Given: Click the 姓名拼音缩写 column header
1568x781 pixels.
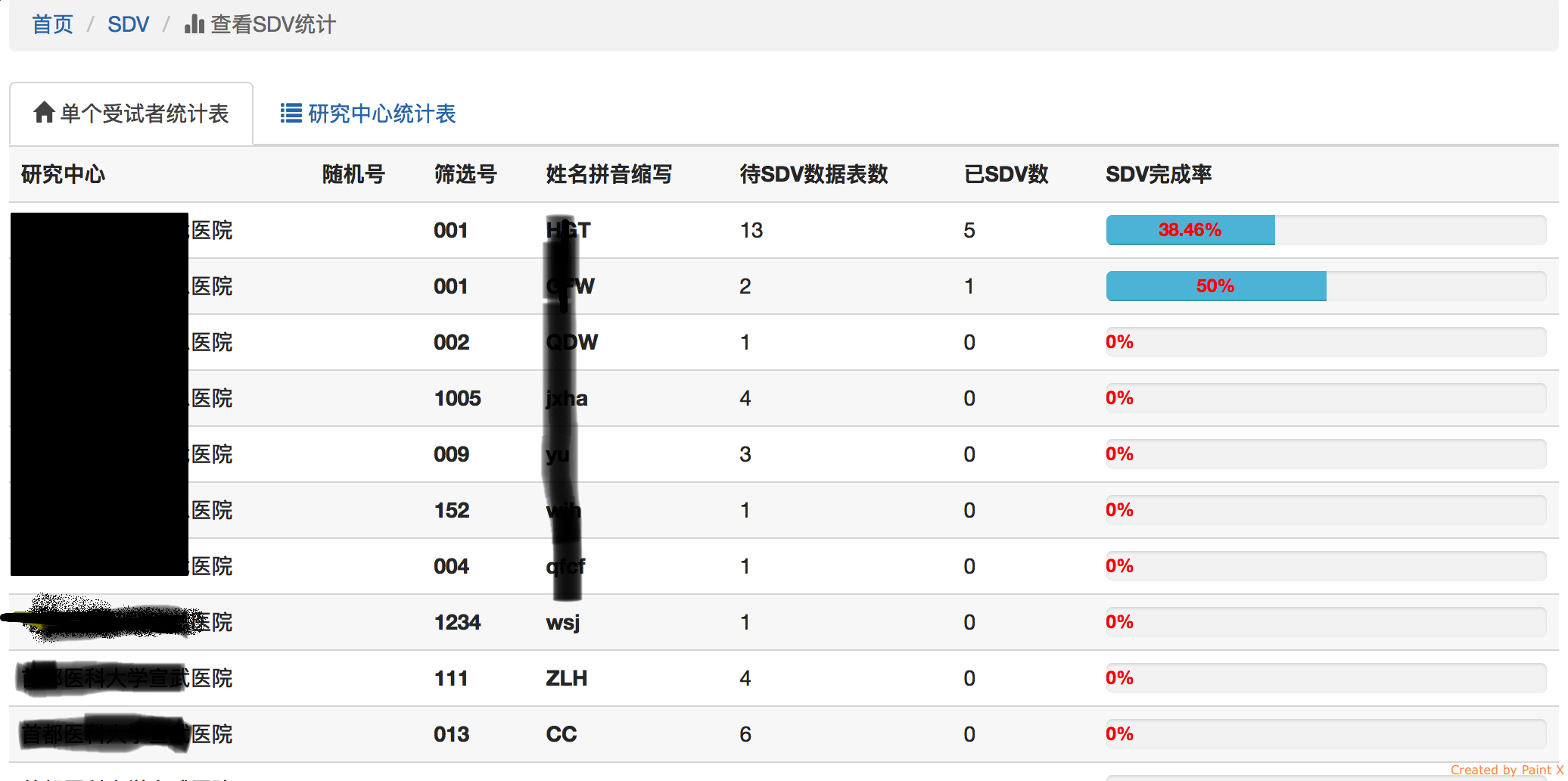Looking at the screenshot, I should point(608,175).
